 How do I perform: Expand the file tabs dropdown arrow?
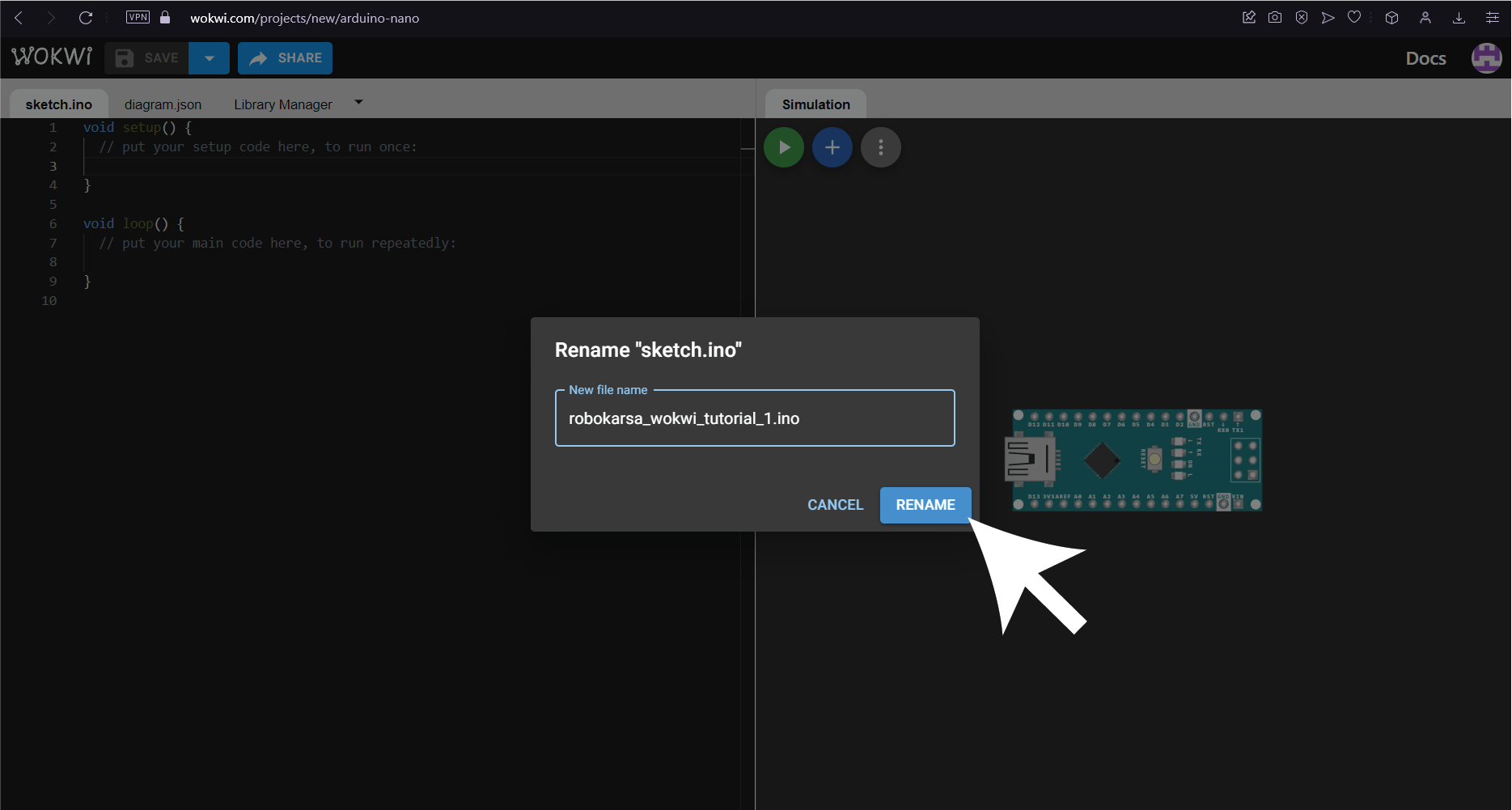[x=358, y=103]
